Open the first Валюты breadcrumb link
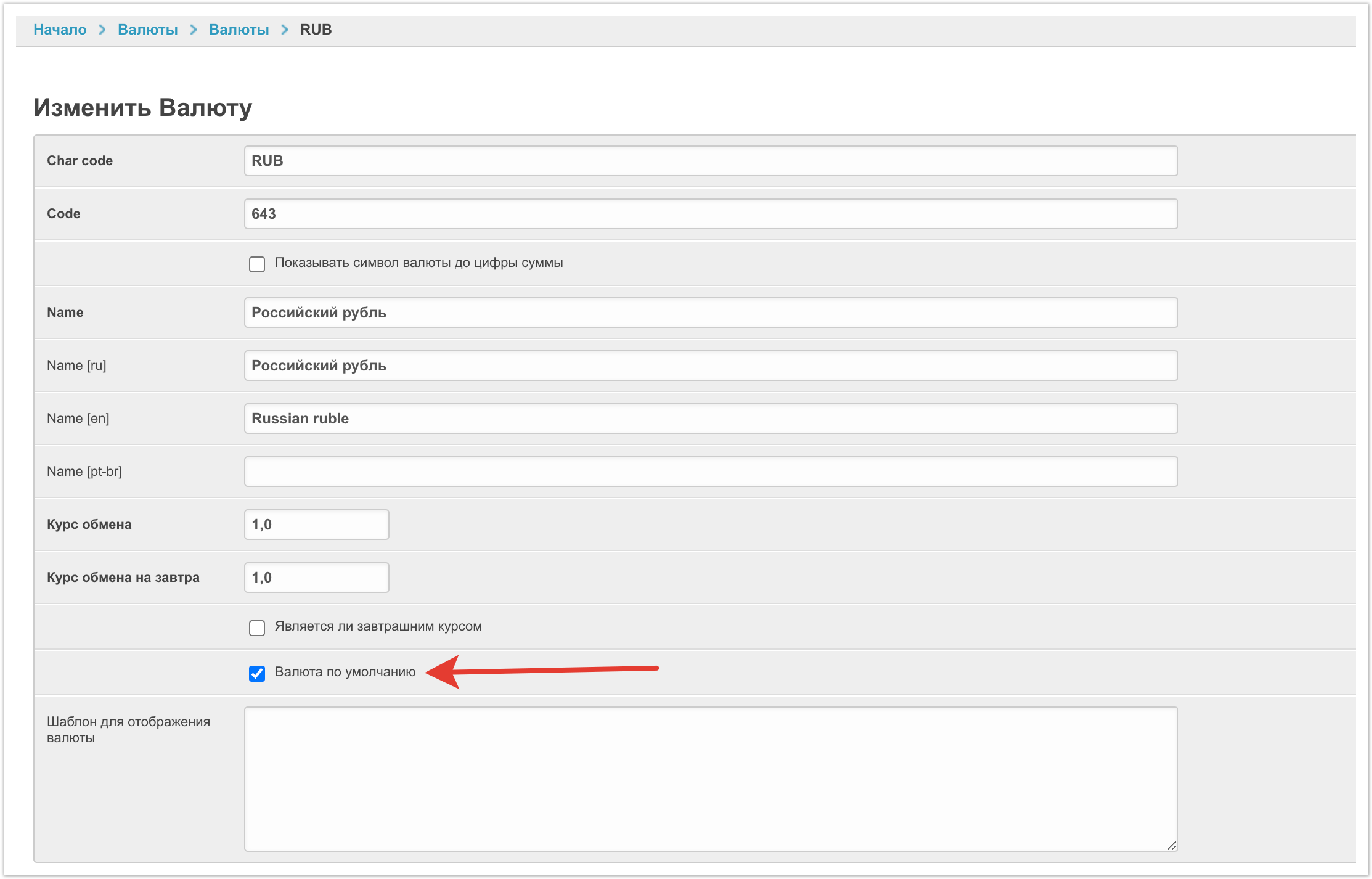 click(x=147, y=30)
